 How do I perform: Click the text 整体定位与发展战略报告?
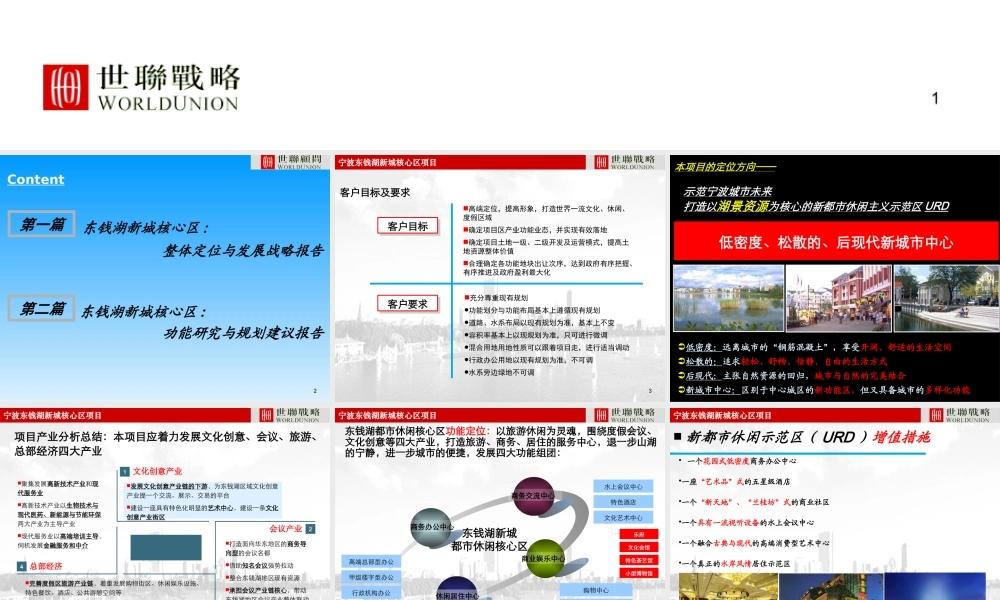pos(242,251)
